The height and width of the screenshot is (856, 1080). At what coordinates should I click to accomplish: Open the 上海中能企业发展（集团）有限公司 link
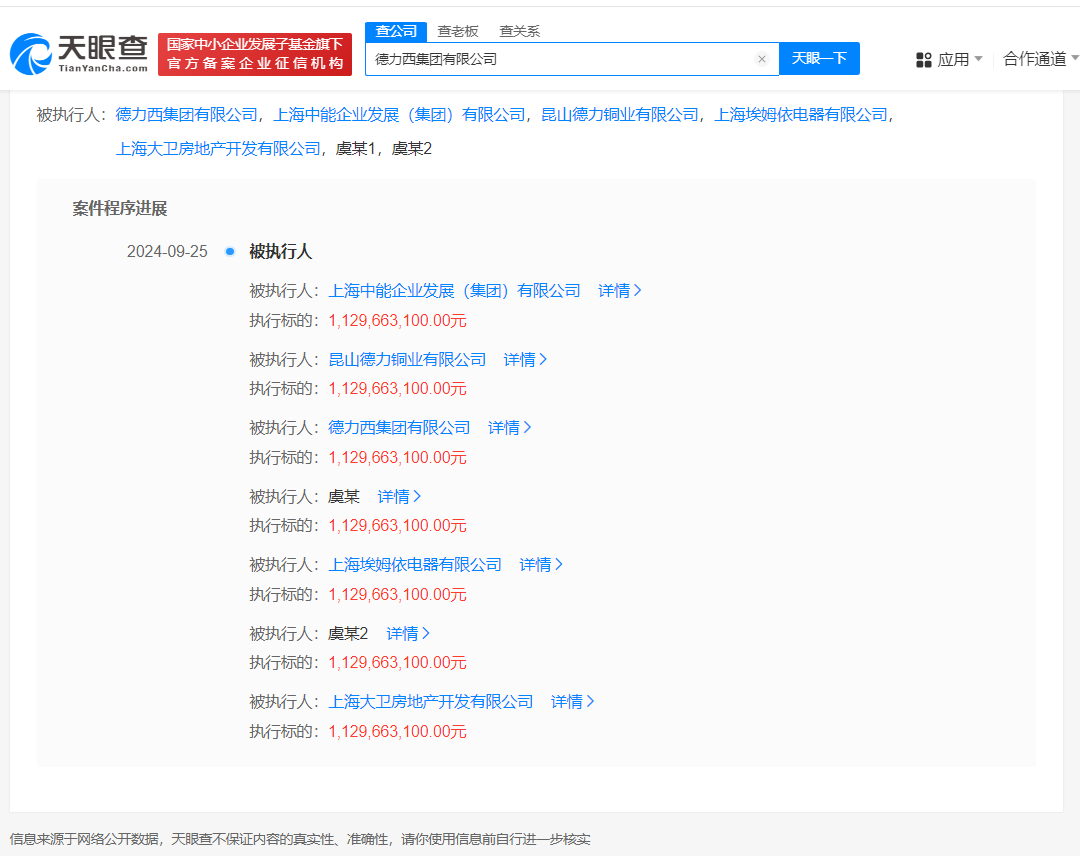(455, 290)
